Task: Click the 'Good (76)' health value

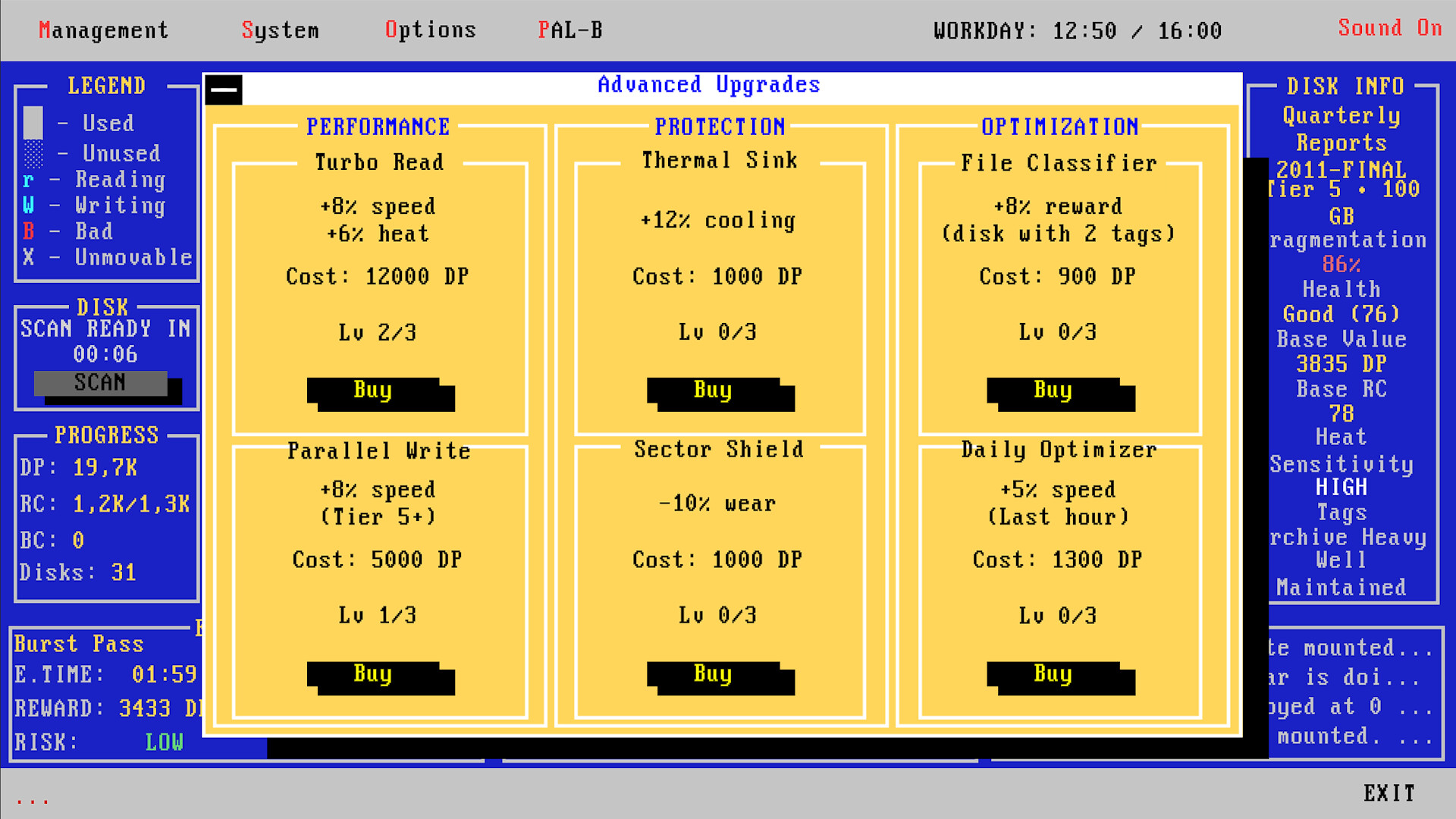Action: click(x=1341, y=314)
